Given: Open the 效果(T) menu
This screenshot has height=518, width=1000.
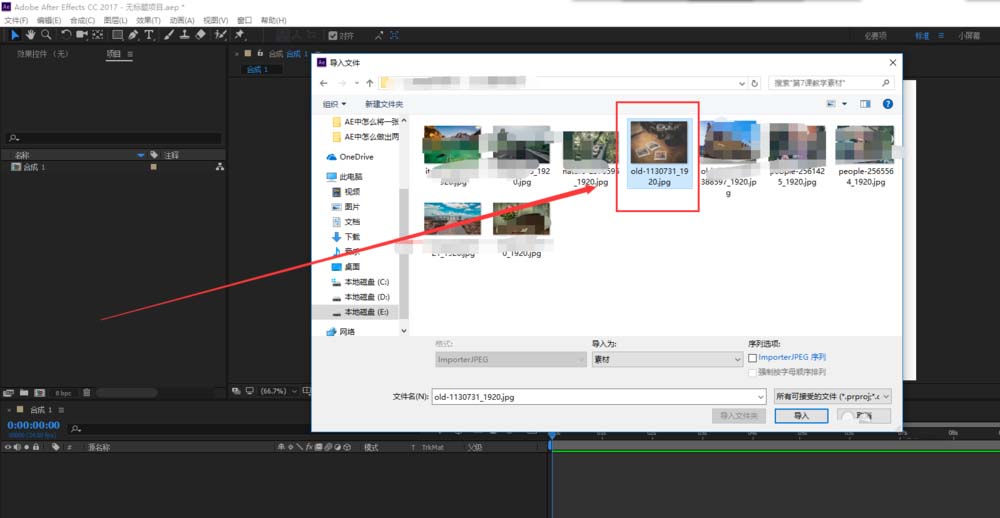Looking at the screenshot, I should click(149, 20).
